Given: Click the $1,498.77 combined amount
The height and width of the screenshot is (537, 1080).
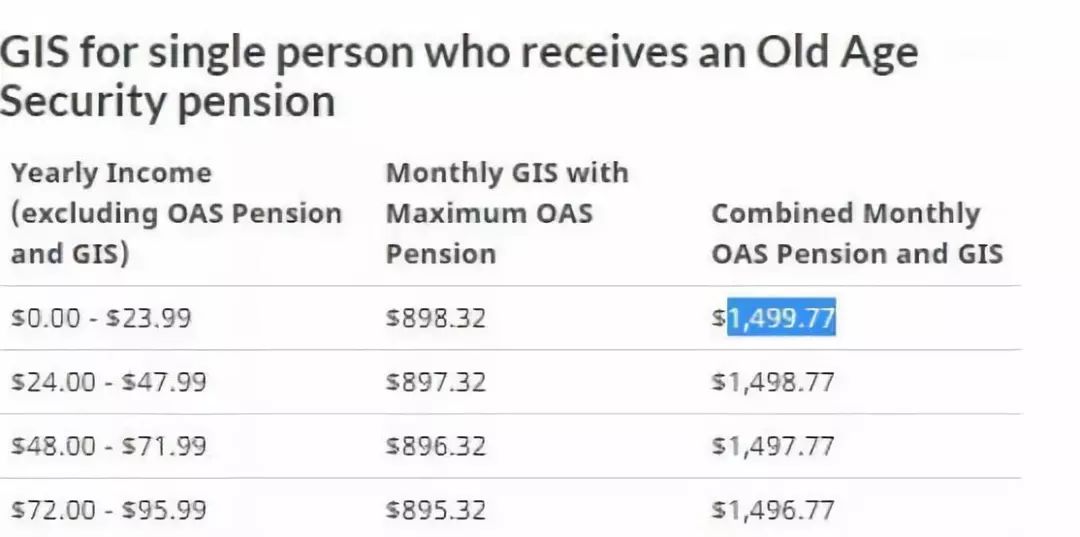Looking at the screenshot, I should [x=773, y=381].
